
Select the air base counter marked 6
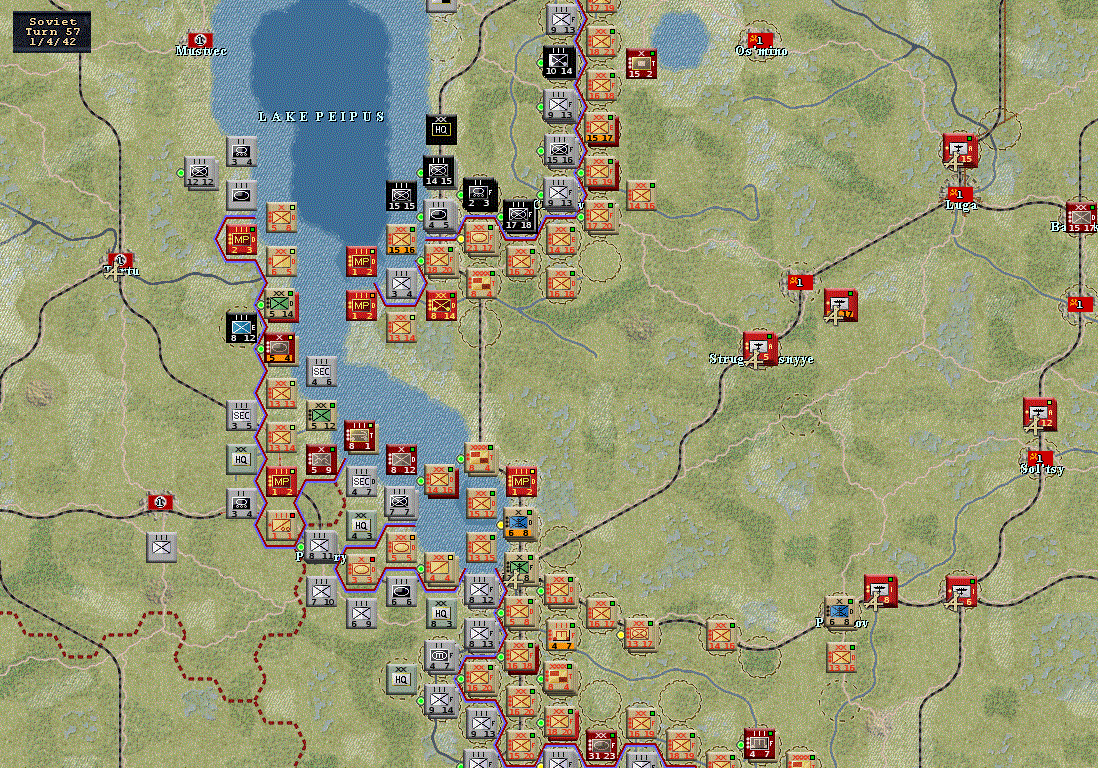tap(961, 592)
